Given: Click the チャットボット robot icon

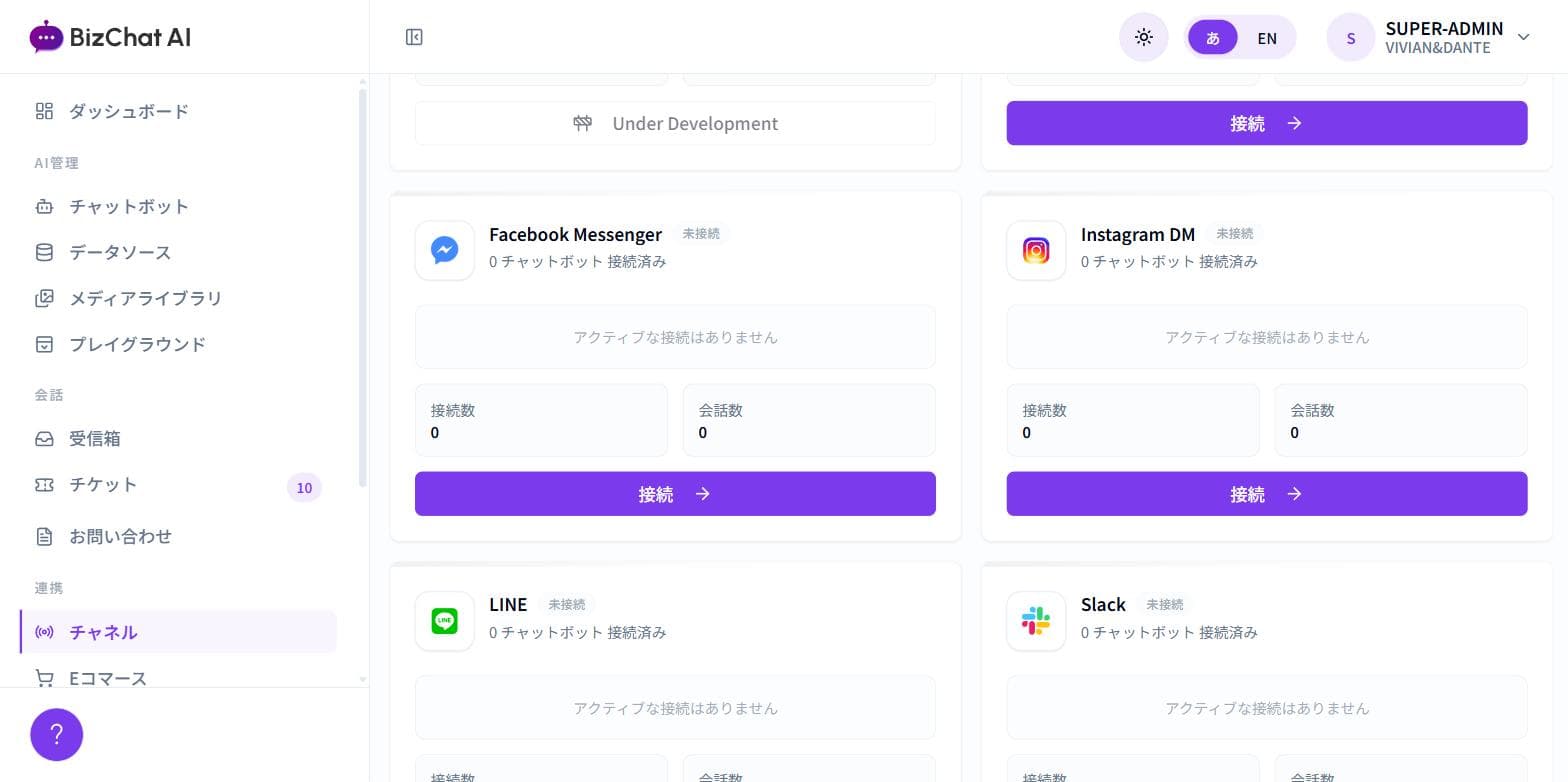Looking at the screenshot, I should click(x=44, y=206).
